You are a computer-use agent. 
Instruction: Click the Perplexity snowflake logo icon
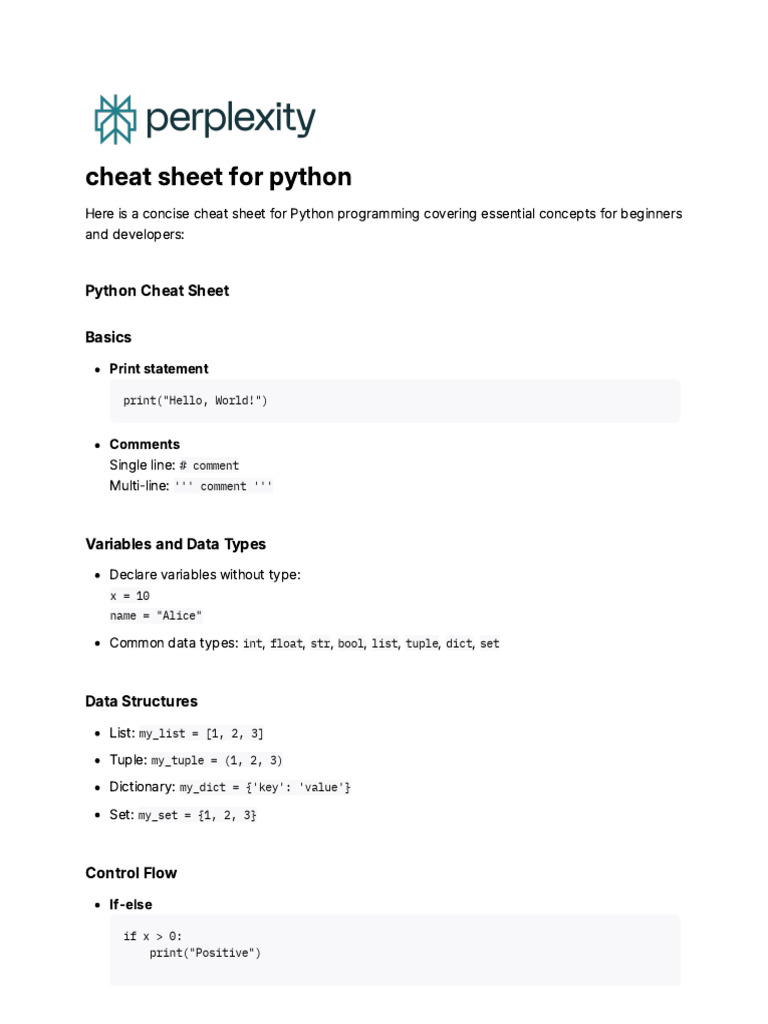tap(114, 119)
